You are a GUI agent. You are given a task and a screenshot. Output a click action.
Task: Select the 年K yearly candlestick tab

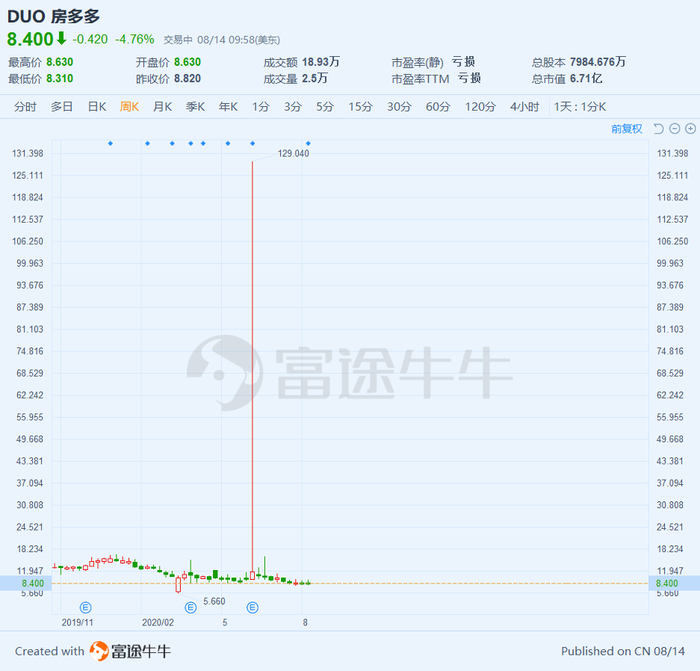point(228,107)
